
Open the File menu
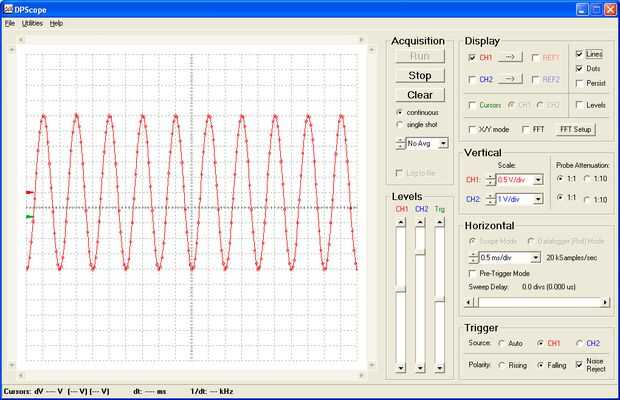(10, 23)
